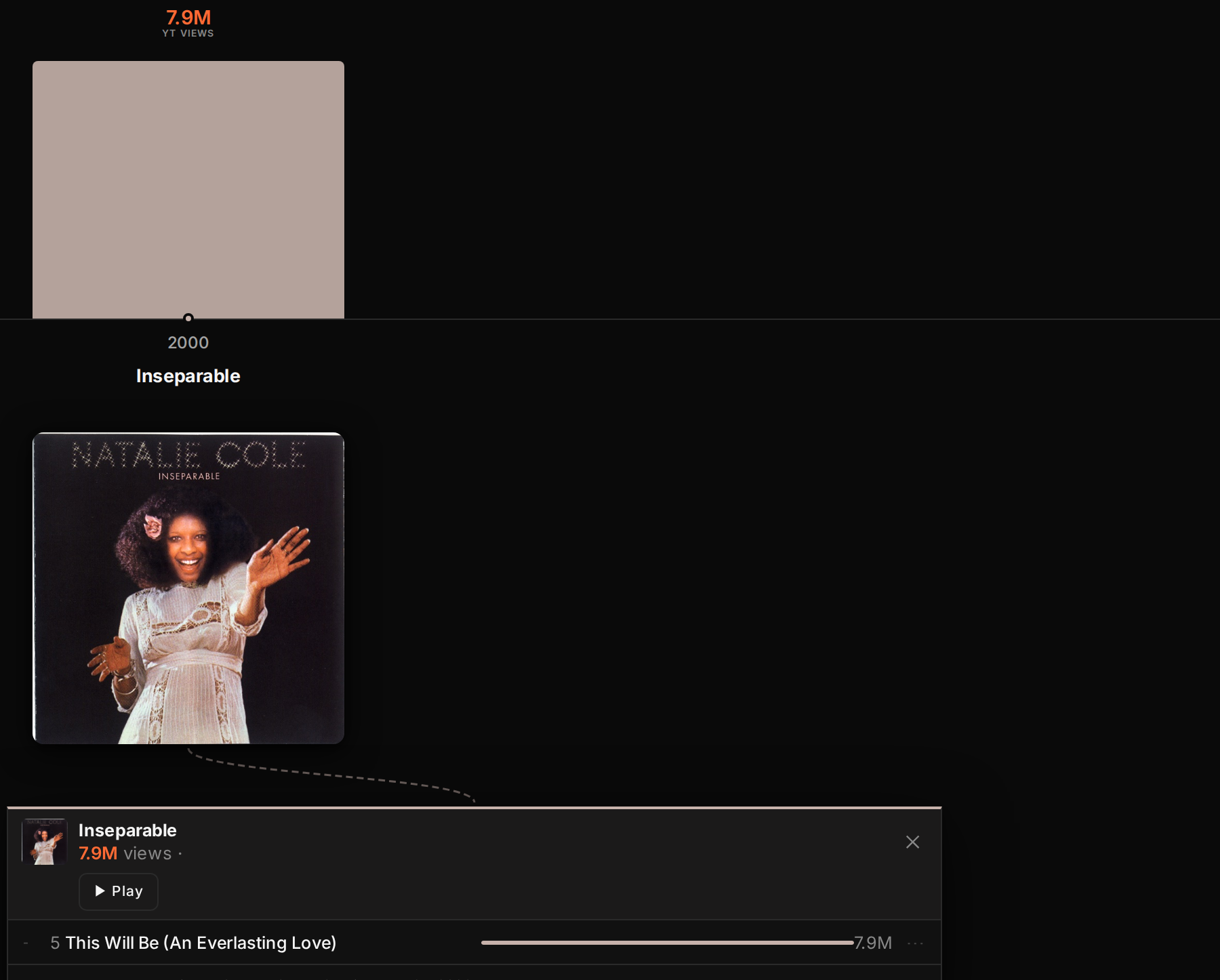Click the dash marker at the track row start
The image size is (1220, 980).
pyautogui.click(x=26, y=943)
